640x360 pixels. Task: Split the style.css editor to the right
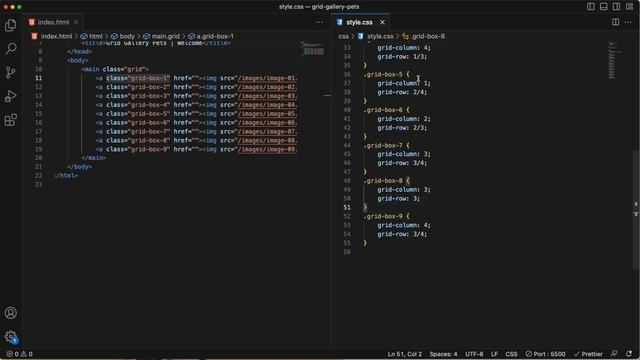(x=616, y=22)
